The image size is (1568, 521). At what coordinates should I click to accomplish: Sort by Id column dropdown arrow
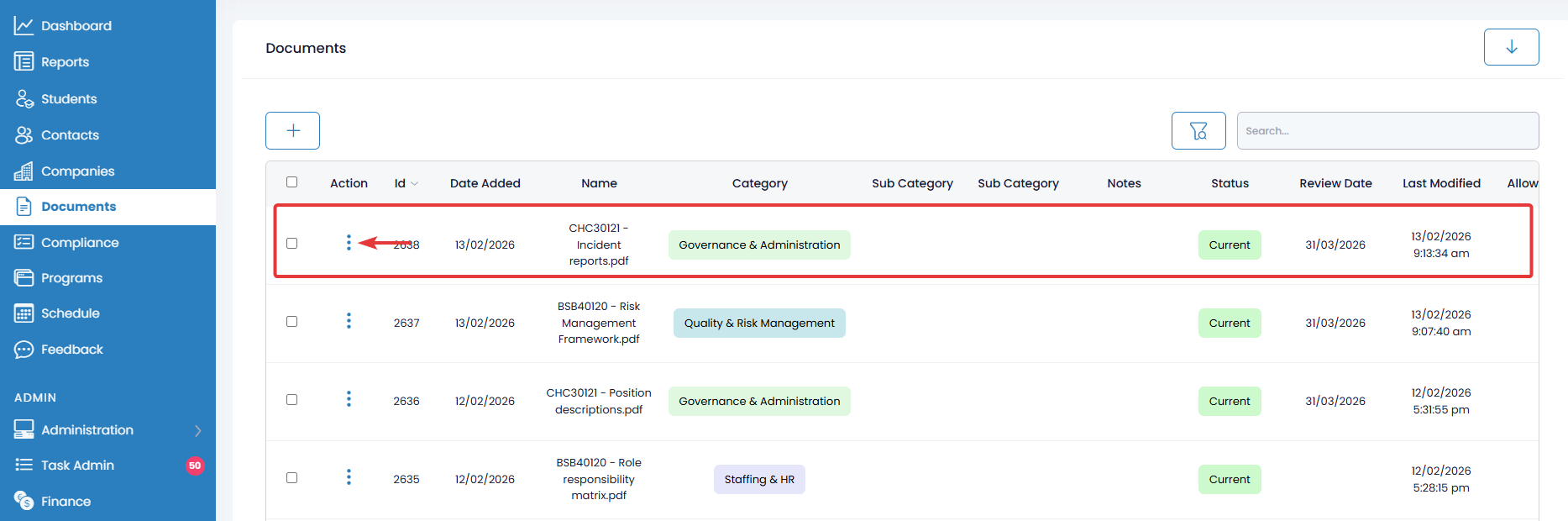415,184
